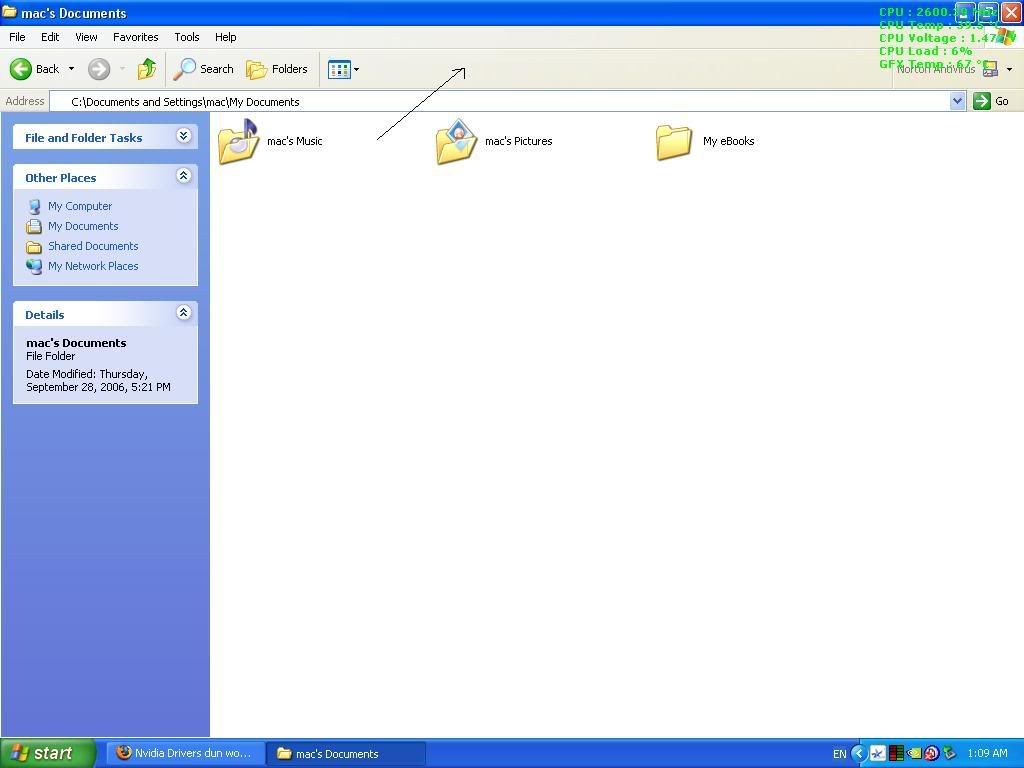Open the File menu
This screenshot has height=768, width=1024.
[x=17, y=37]
